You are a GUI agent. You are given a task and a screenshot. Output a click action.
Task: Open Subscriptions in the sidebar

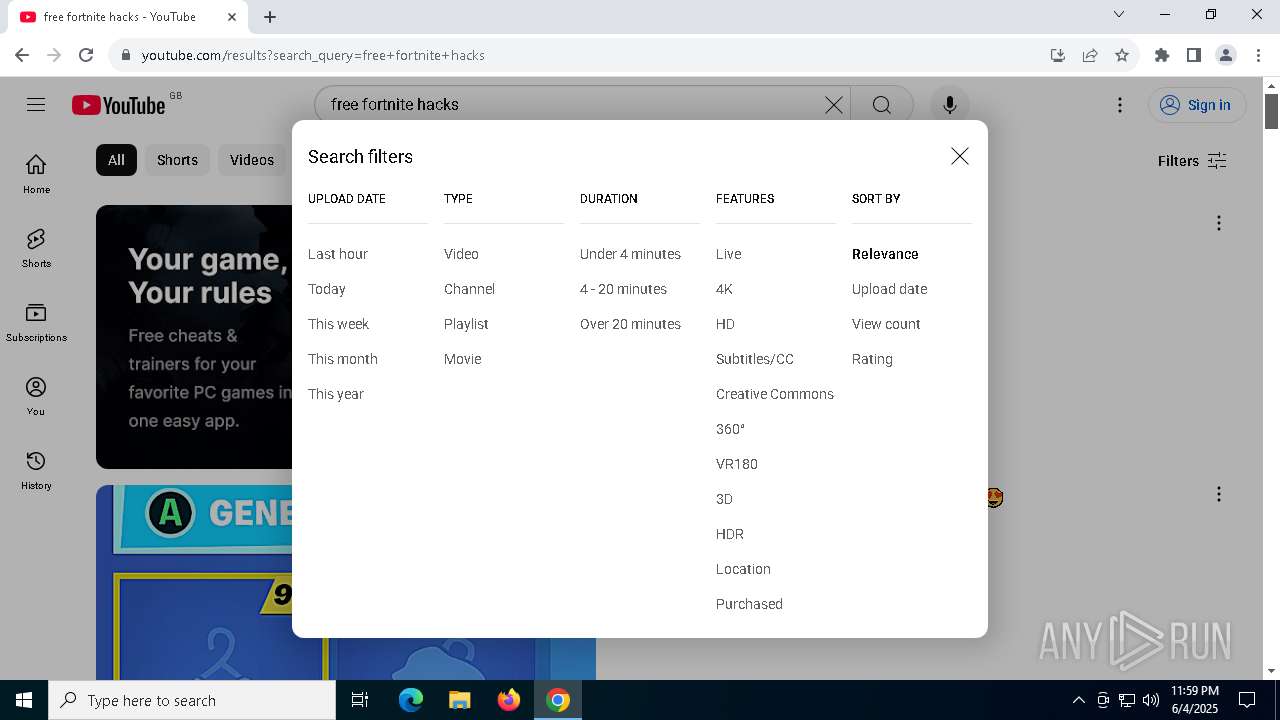coord(36,322)
